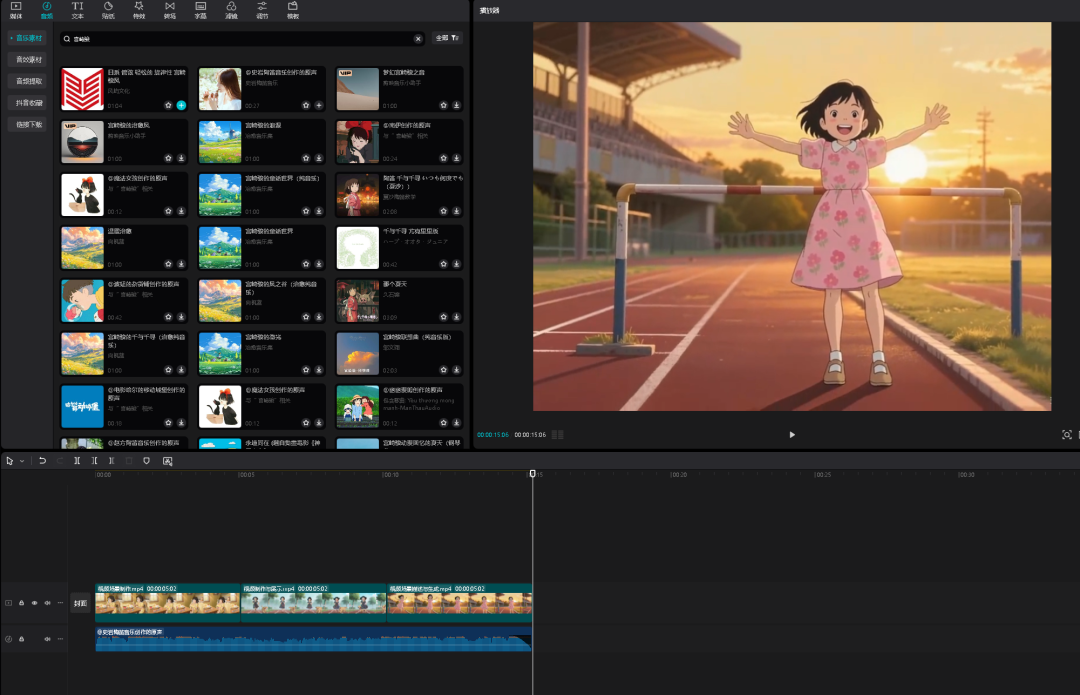Select the arrow selection tool in timeline toolbar
The height and width of the screenshot is (695, 1080).
point(9,461)
